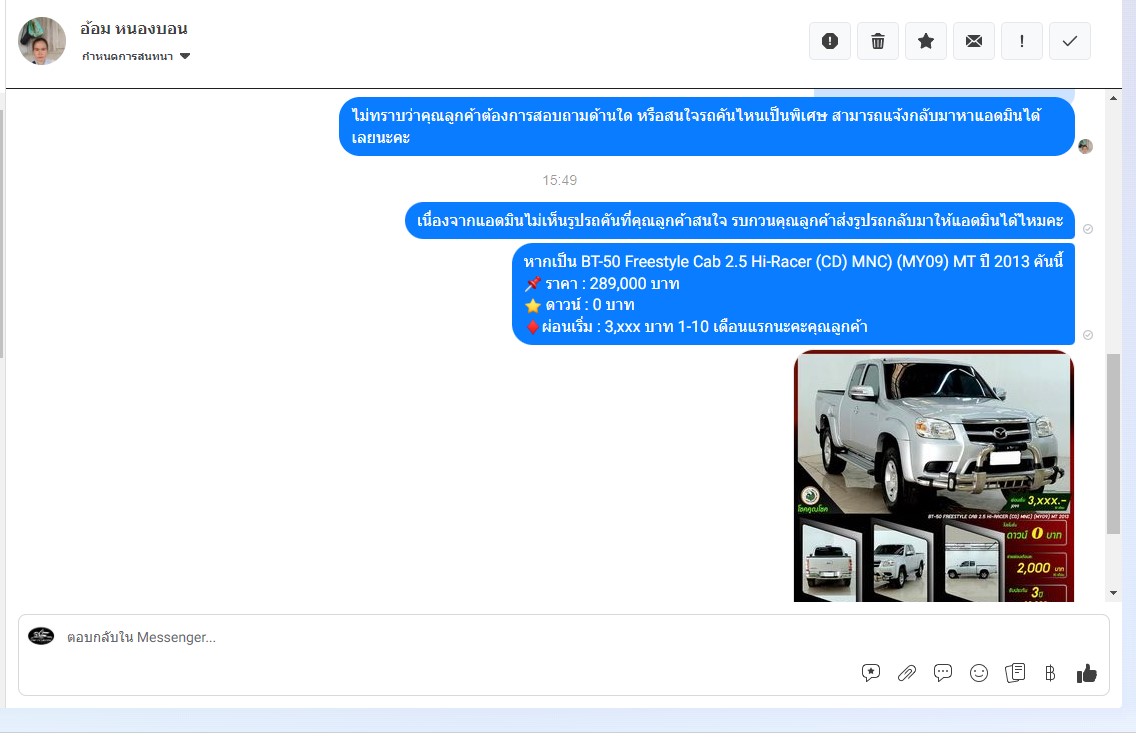Click the Baht payment request icon
This screenshot has width=1136, height=752.
(1050, 673)
